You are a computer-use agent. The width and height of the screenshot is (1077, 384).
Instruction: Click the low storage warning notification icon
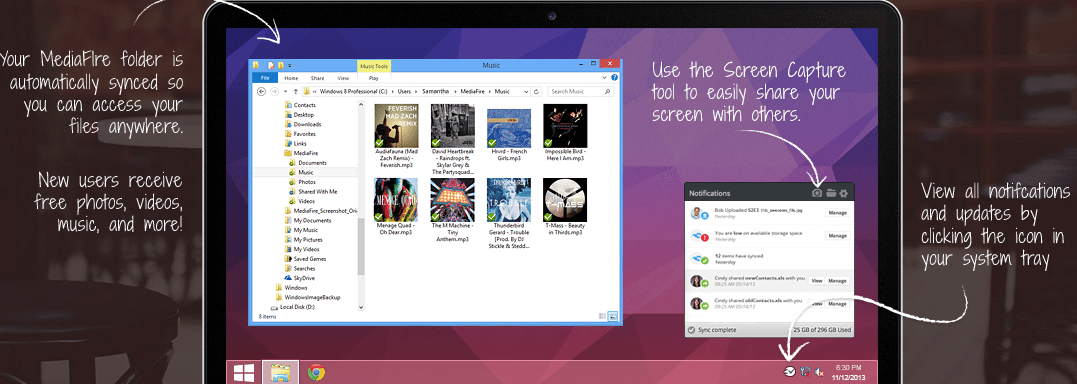tap(699, 236)
